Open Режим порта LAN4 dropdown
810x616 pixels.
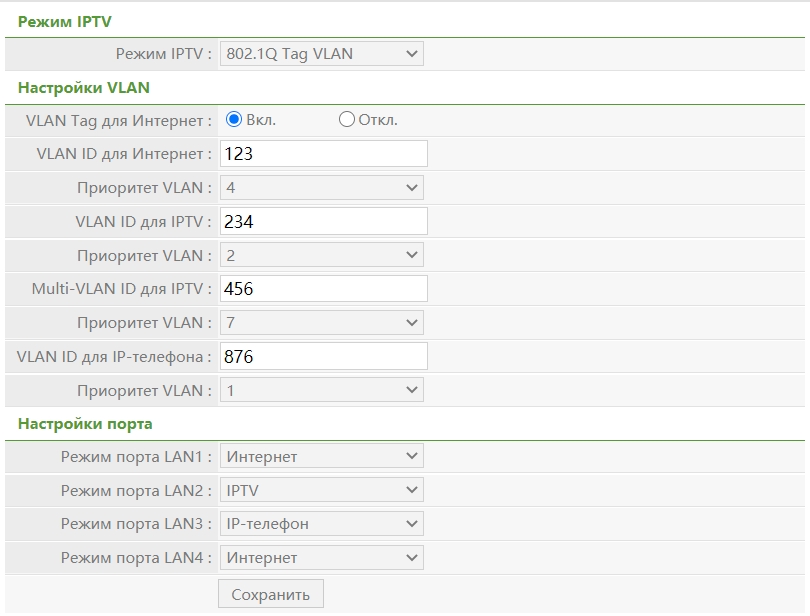click(321, 558)
